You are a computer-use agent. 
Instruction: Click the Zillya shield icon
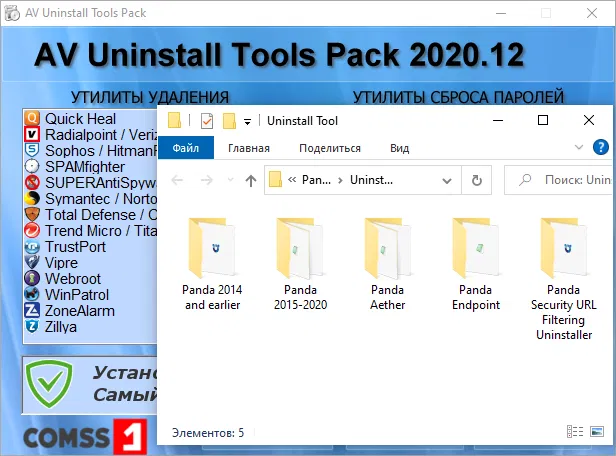click(x=32, y=326)
